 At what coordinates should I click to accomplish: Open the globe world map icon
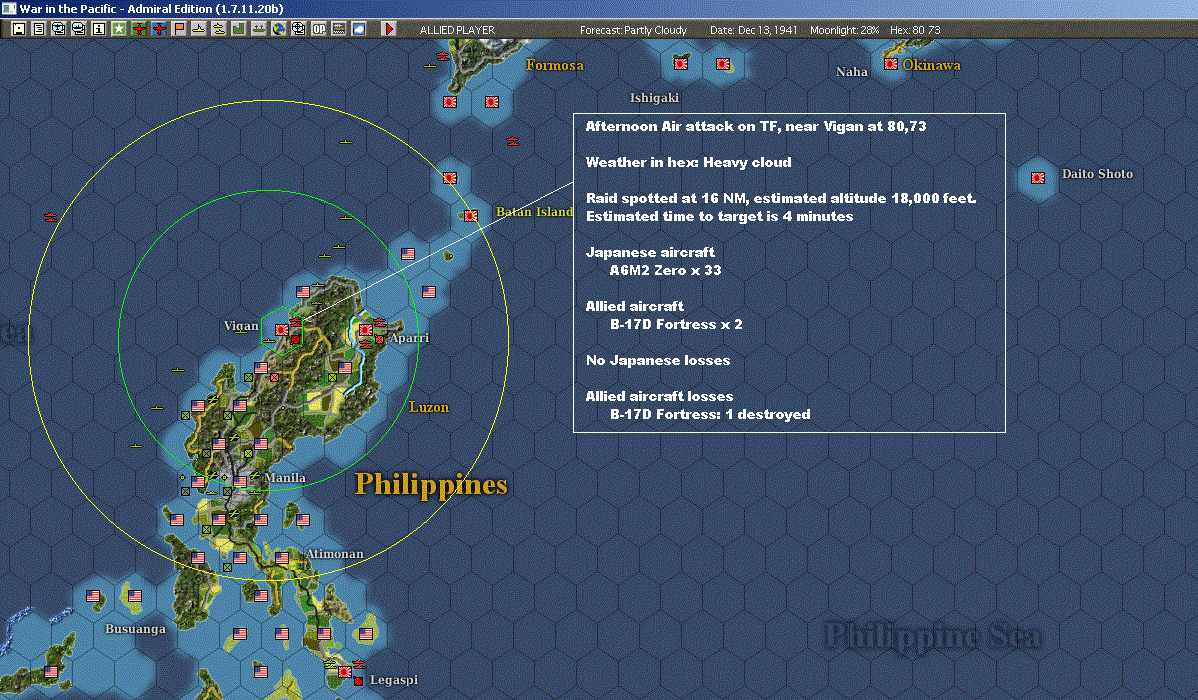coord(279,29)
